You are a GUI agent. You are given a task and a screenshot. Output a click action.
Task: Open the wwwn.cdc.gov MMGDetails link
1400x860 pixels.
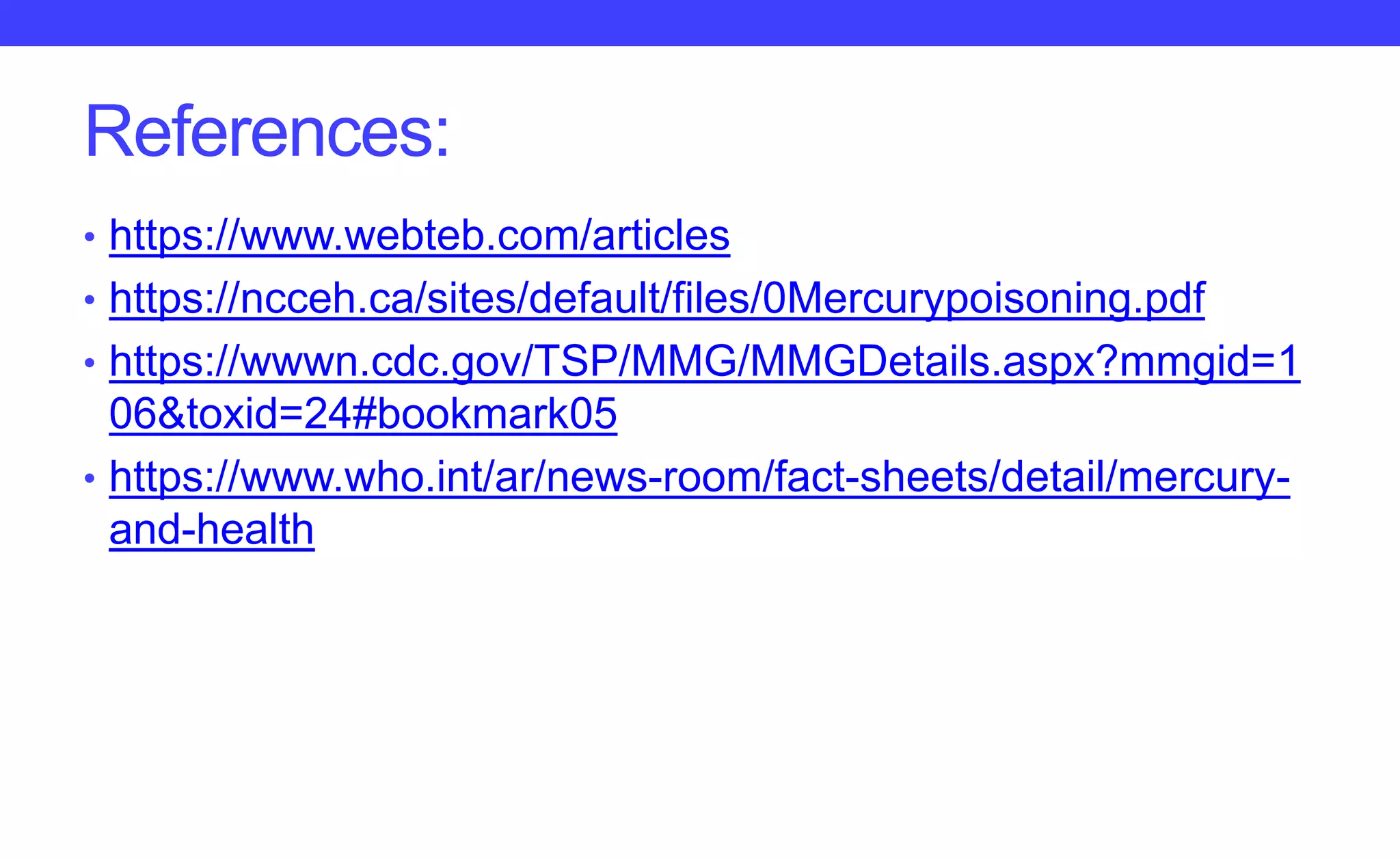(x=704, y=362)
